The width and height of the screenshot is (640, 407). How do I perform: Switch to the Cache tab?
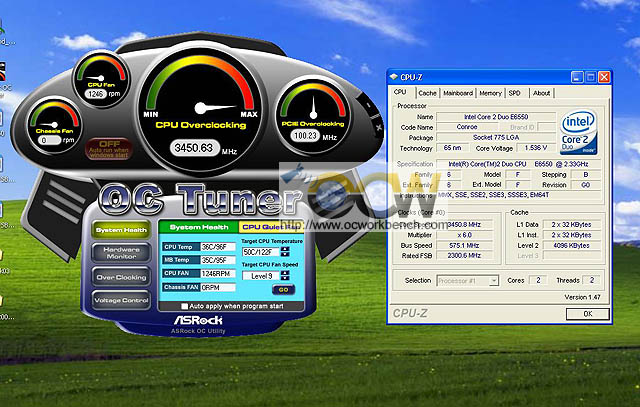pyautogui.click(x=427, y=93)
